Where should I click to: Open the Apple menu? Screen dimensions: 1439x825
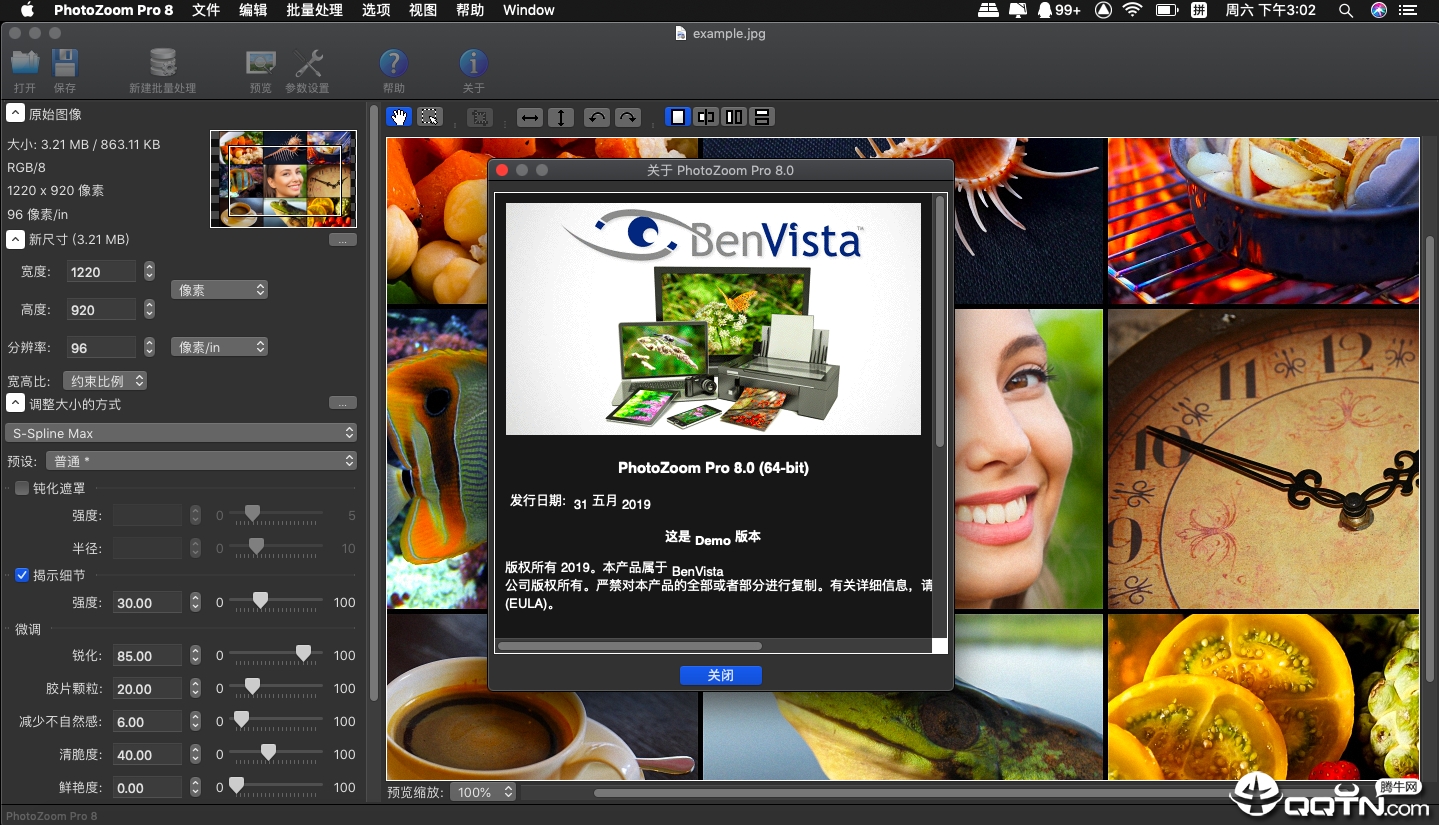point(27,10)
